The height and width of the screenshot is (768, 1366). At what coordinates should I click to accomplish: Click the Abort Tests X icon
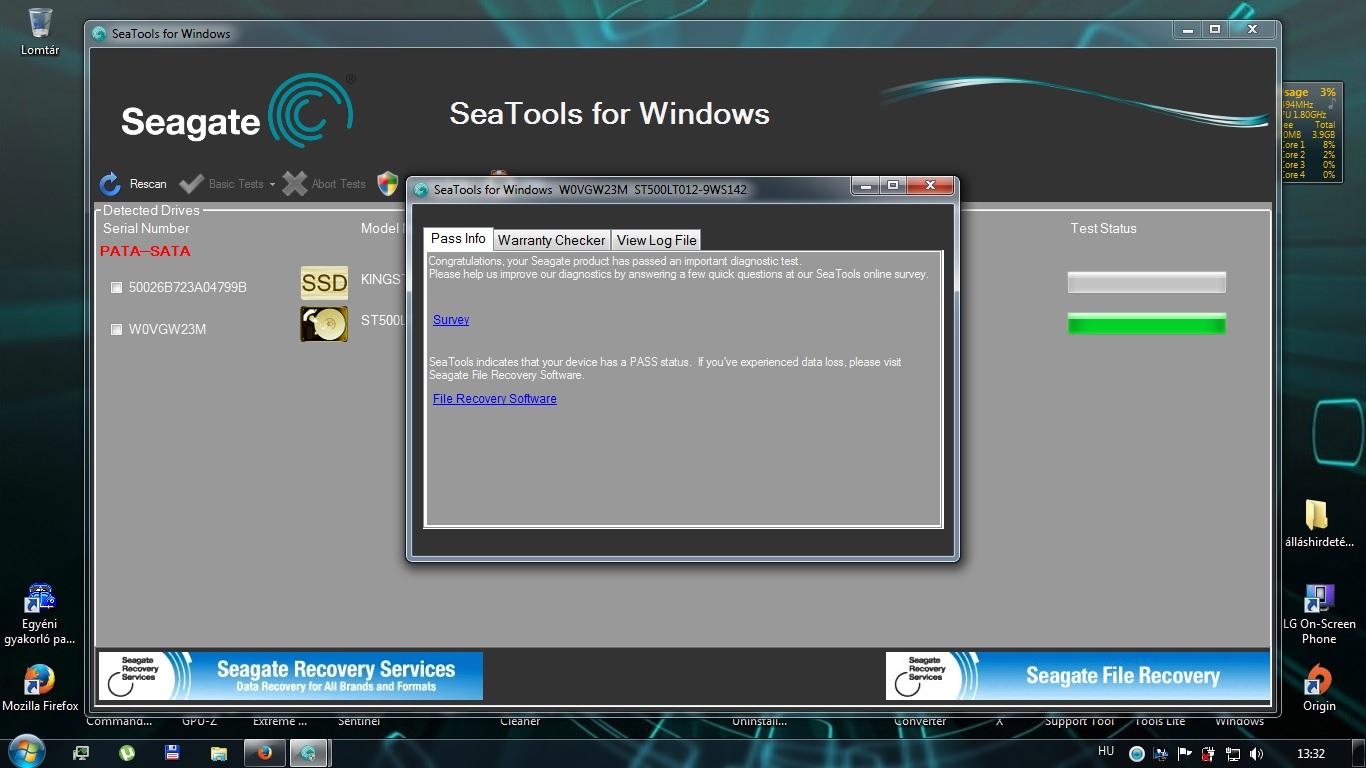coord(294,184)
